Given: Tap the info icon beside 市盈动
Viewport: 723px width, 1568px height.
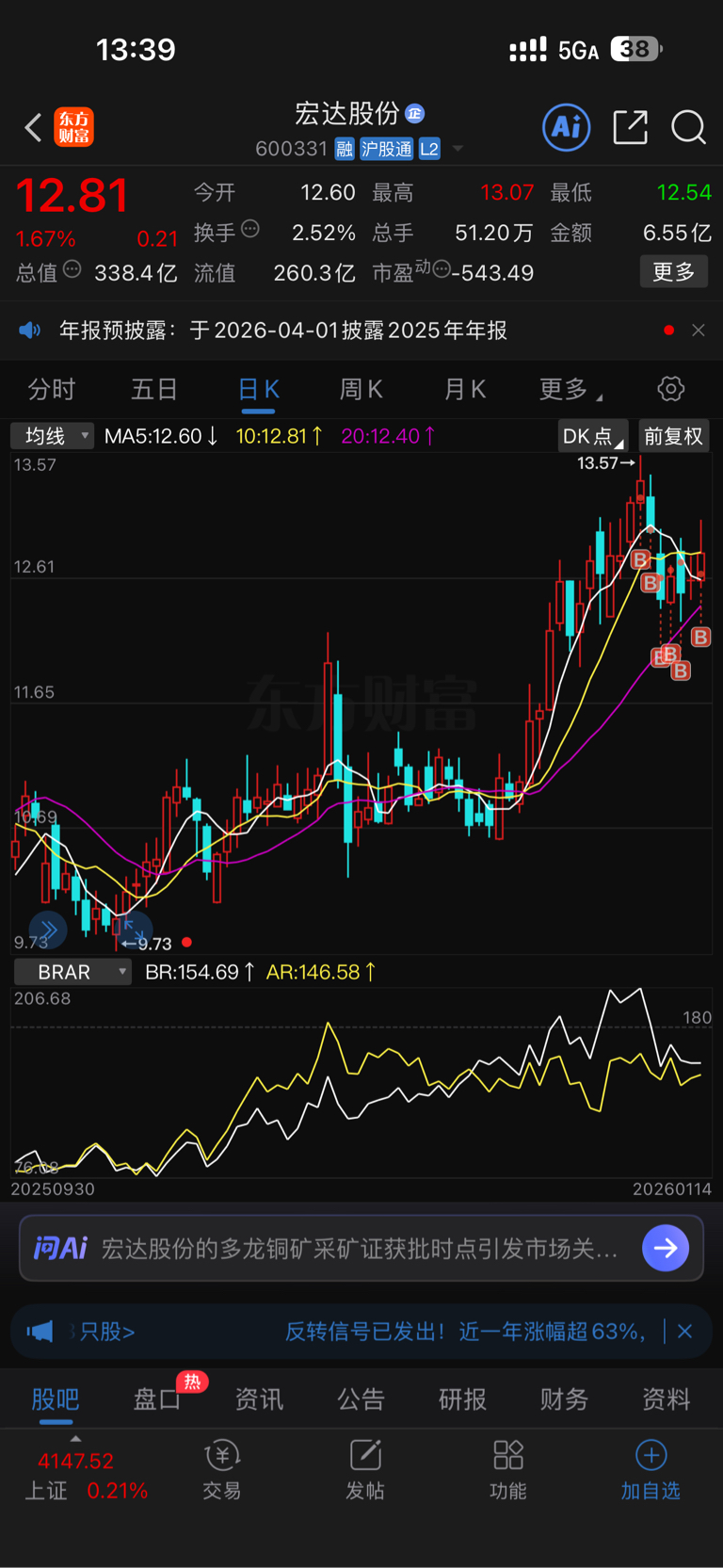Looking at the screenshot, I should click(442, 270).
